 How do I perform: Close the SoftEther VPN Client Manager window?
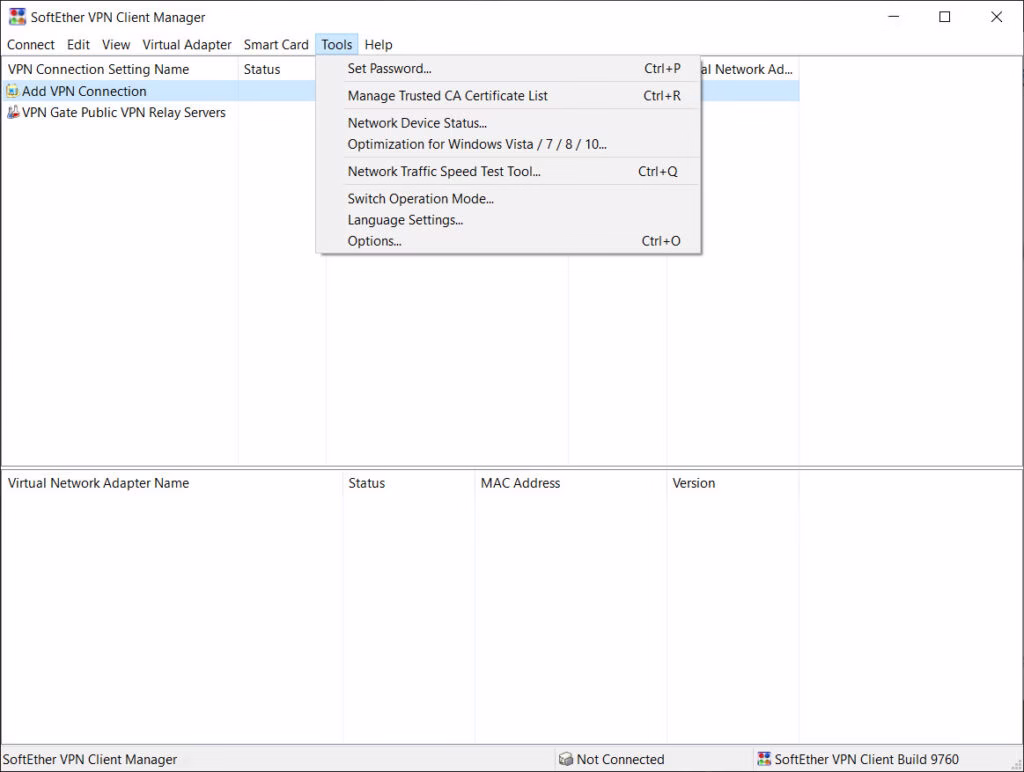click(997, 17)
